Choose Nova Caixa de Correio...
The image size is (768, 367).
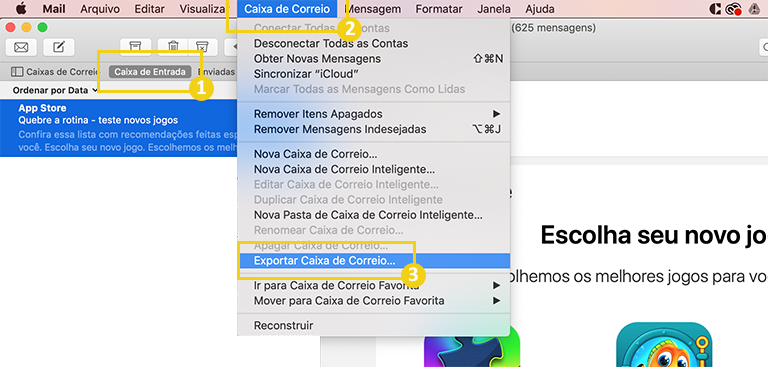[374, 154]
